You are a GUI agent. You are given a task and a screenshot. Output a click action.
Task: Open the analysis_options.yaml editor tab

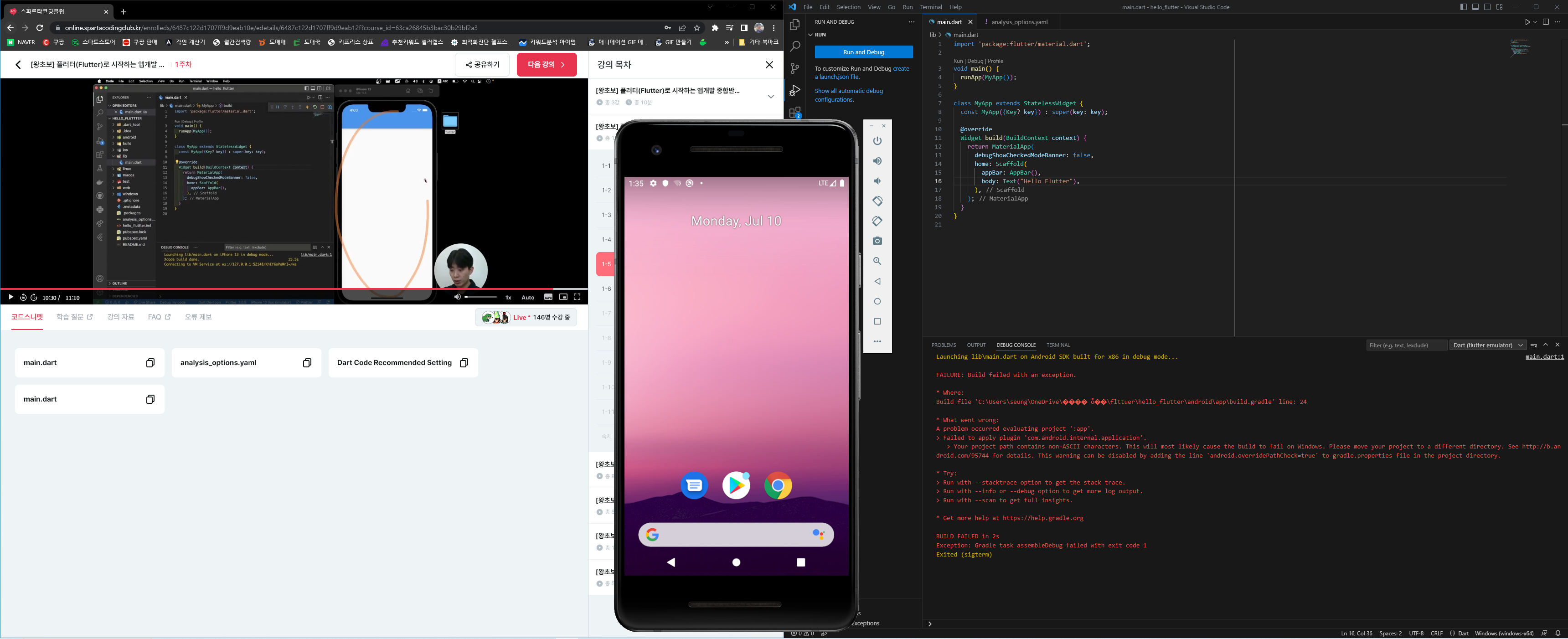point(1019,22)
